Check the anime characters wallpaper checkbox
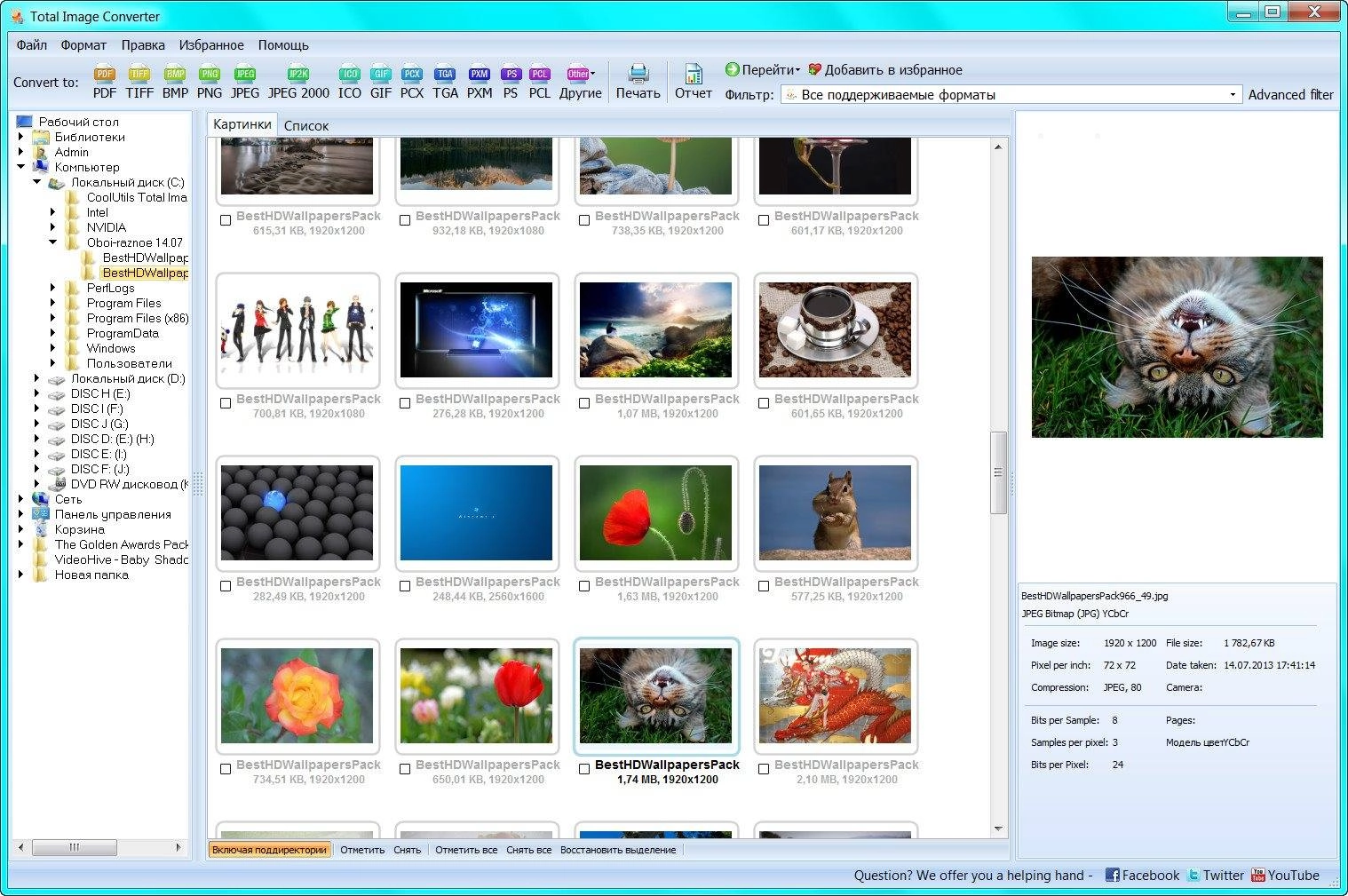Viewport: 1348px width, 896px height. tap(226, 403)
